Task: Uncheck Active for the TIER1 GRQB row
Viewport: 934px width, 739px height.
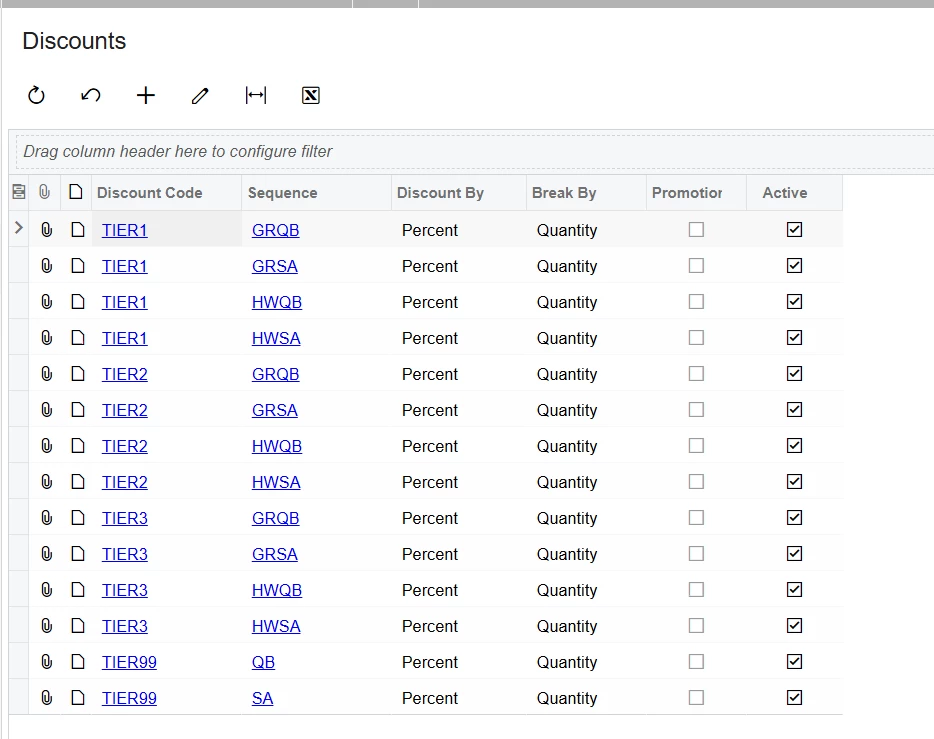Action: [794, 230]
